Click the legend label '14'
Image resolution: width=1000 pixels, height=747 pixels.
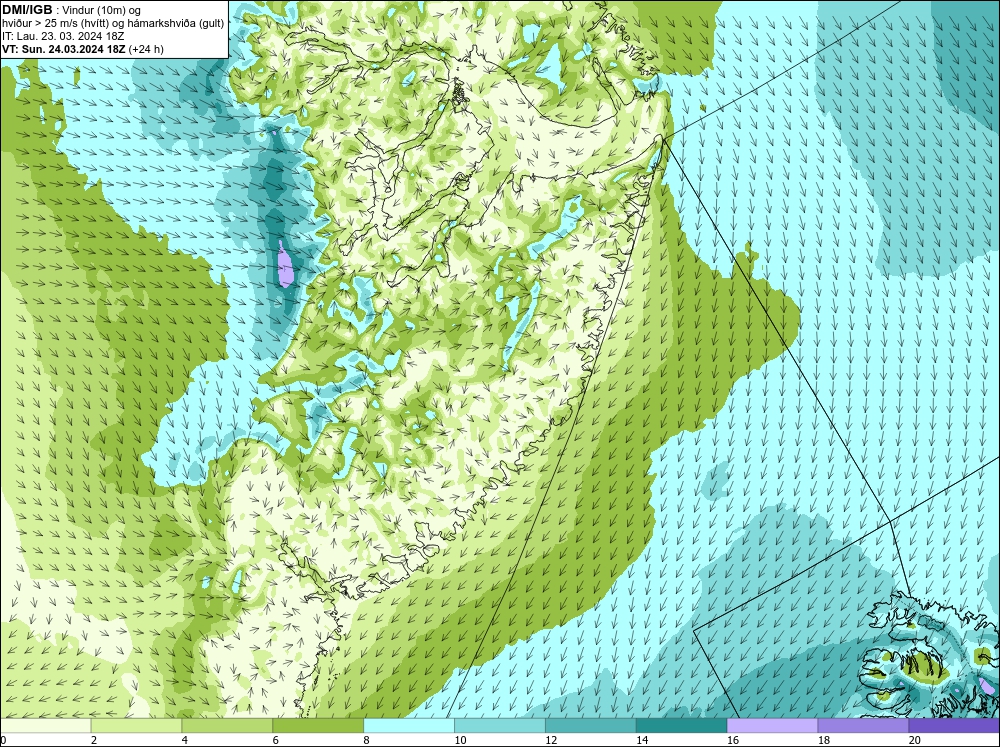642,740
